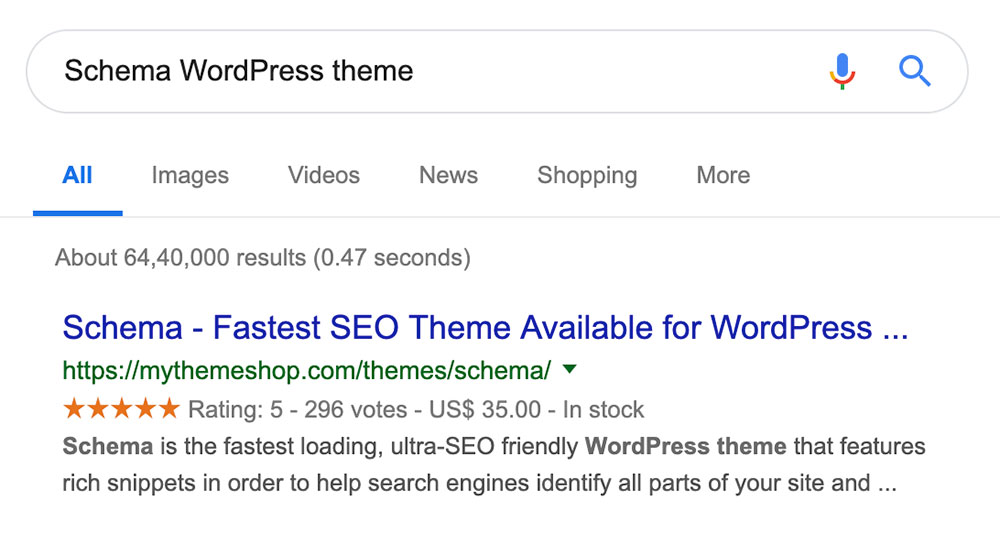Submit the query with the magnifier icon
The width and height of the screenshot is (1000, 544).
pyautogui.click(x=915, y=71)
